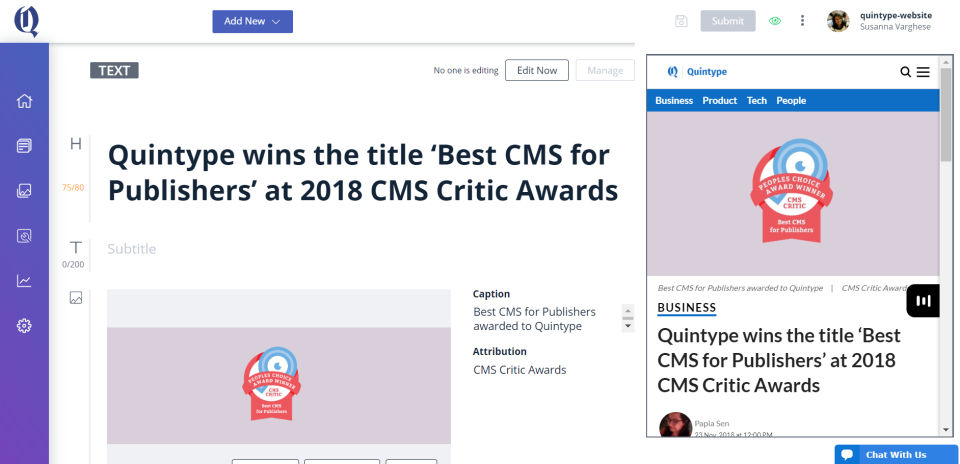Click the black floating widget icon
The width and height of the screenshot is (960, 464).
[x=923, y=301]
